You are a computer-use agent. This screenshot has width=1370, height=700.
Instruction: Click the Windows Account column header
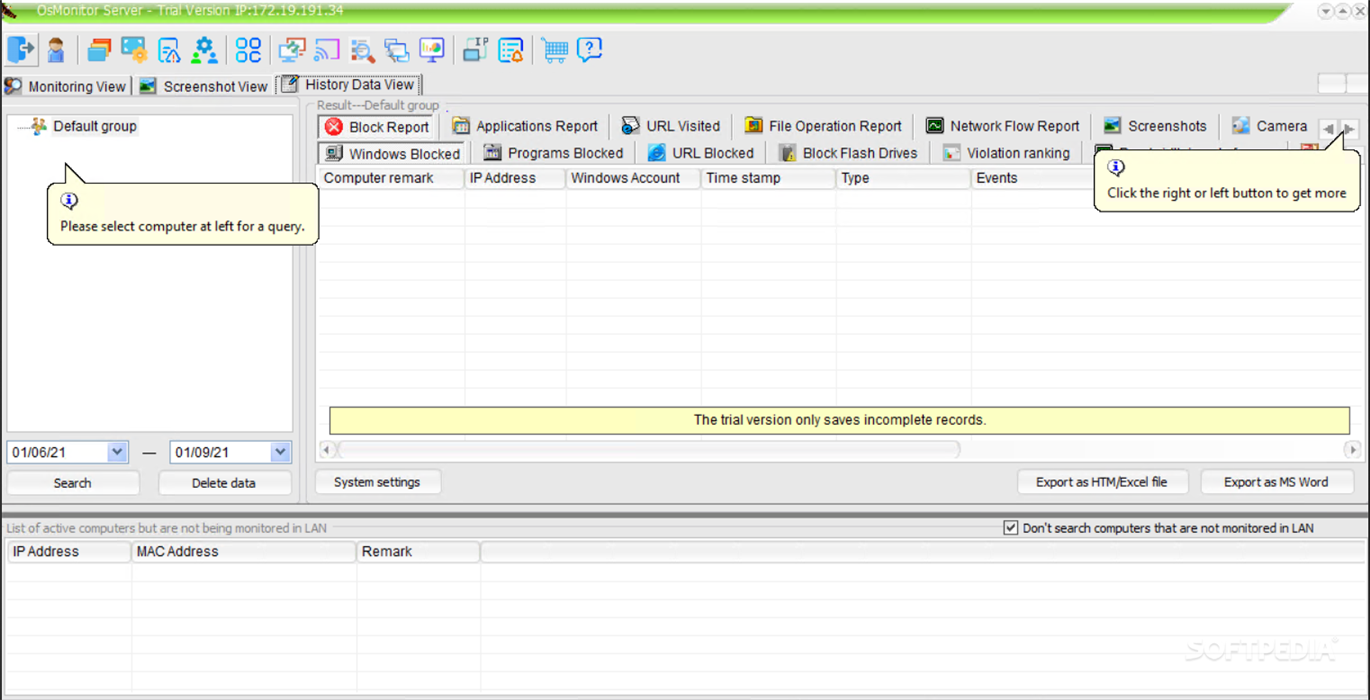pyautogui.click(x=634, y=178)
